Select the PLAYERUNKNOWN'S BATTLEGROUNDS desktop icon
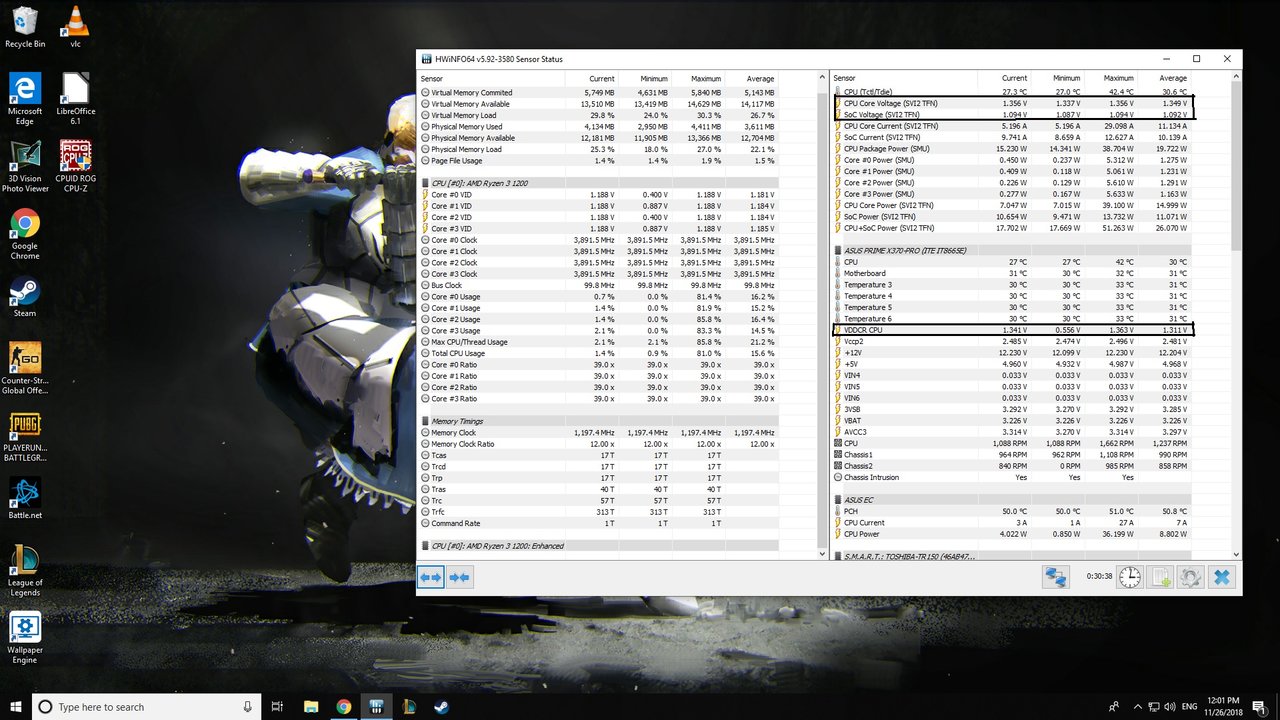 pyautogui.click(x=25, y=439)
